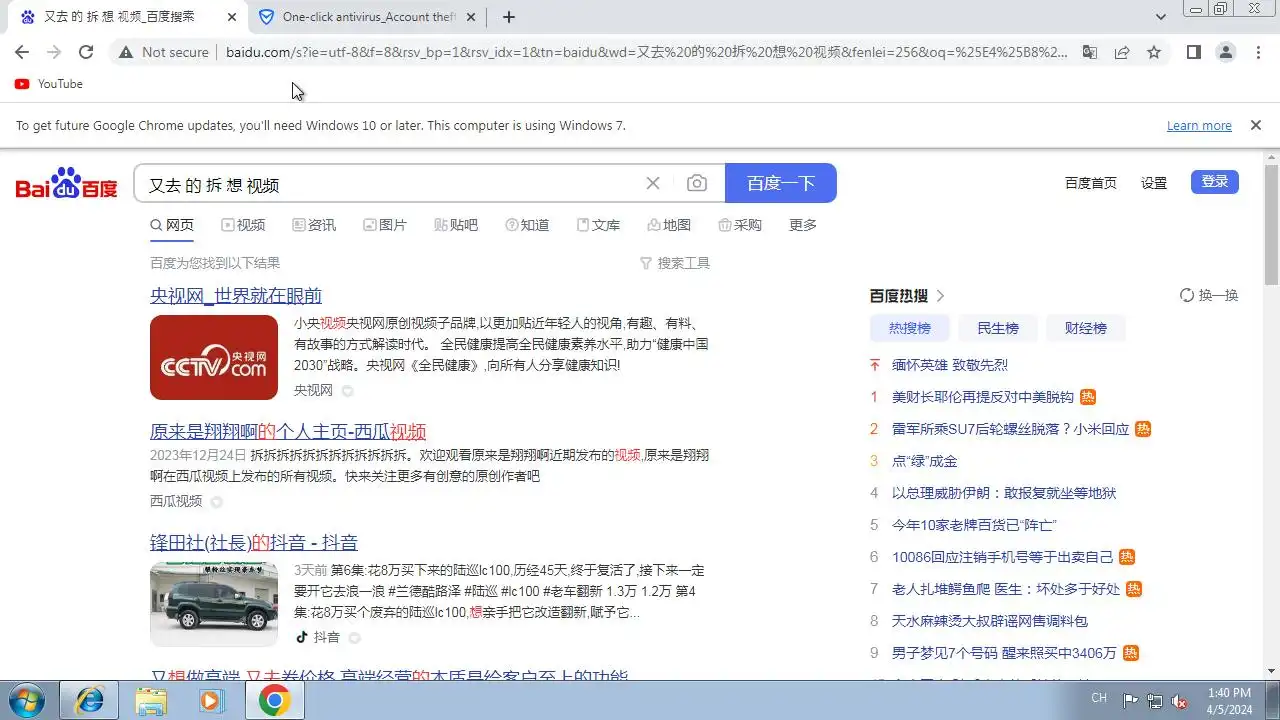Switch to the 贴吧 tab
The height and width of the screenshot is (720, 1280).
456,225
